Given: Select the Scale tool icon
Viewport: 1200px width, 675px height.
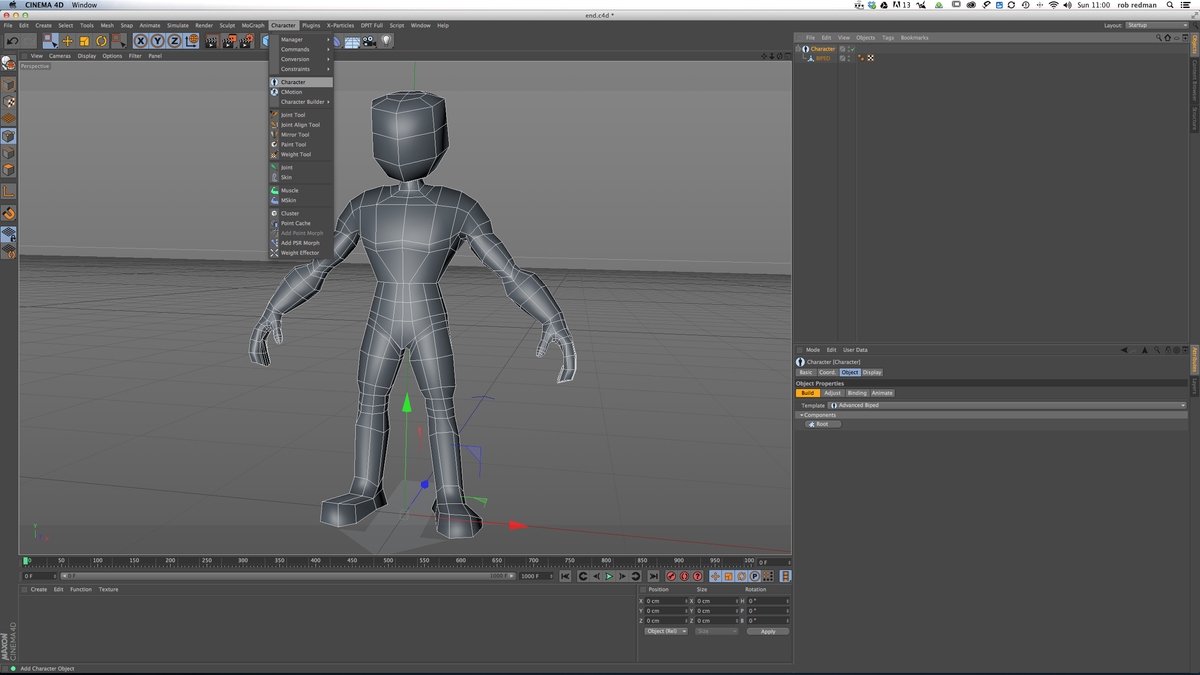Looking at the screenshot, I should click(84, 40).
